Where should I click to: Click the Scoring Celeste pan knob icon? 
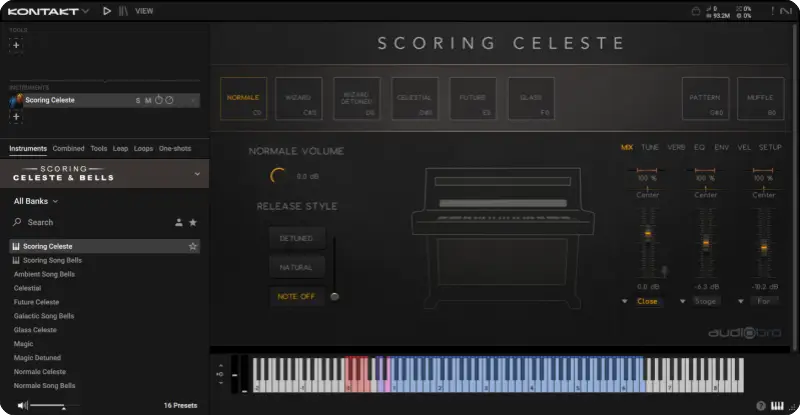(x=169, y=100)
